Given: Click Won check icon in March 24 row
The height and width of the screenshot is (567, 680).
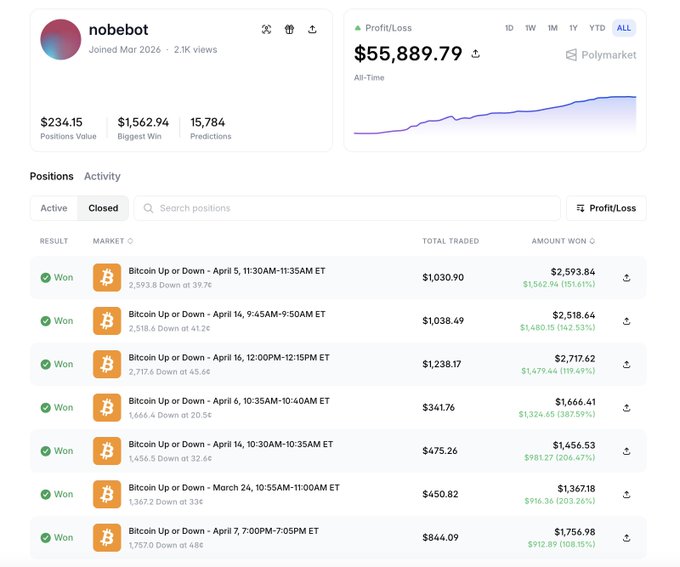Looking at the screenshot, I should (x=46, y=495).
